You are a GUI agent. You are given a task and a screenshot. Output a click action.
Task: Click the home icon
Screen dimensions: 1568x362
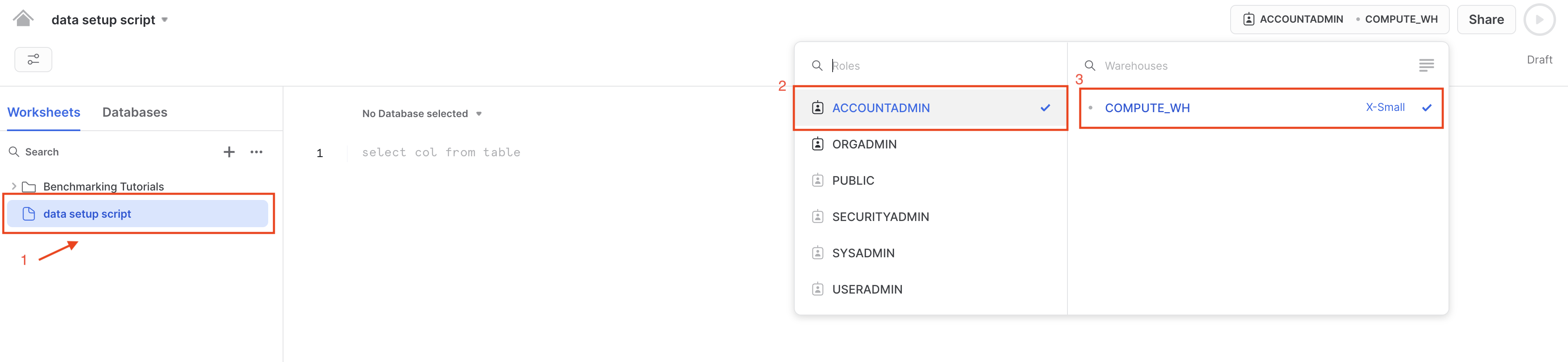(x=23, y=18)
